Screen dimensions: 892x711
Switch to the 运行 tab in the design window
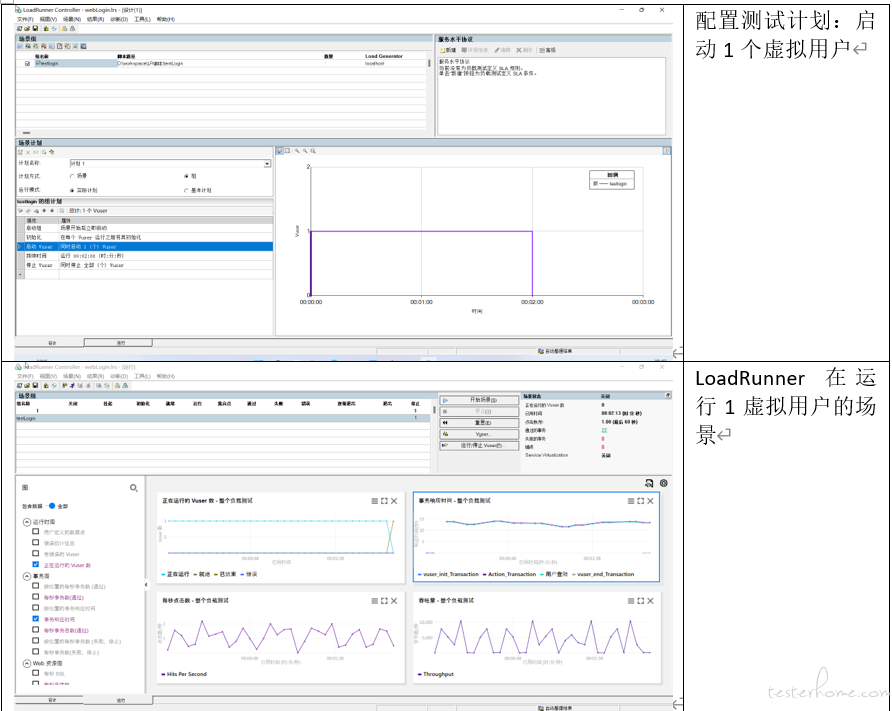click(118, 342)
